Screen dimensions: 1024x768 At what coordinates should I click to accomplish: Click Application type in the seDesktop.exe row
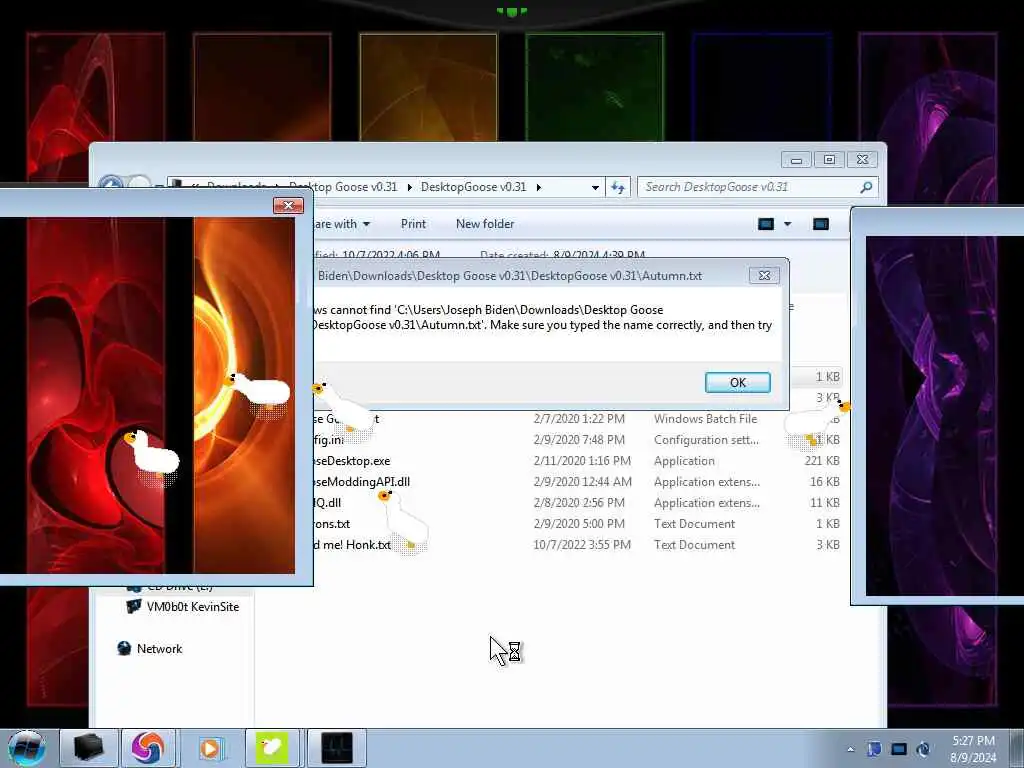pyautogui.click(x=684, y=461)
